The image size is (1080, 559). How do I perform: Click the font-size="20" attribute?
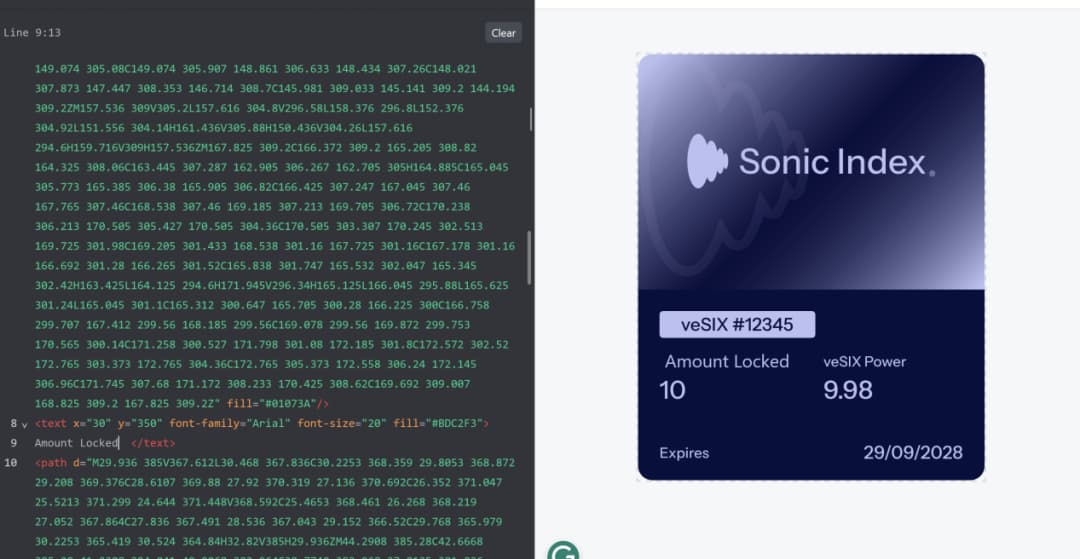(x=342, y=423)
